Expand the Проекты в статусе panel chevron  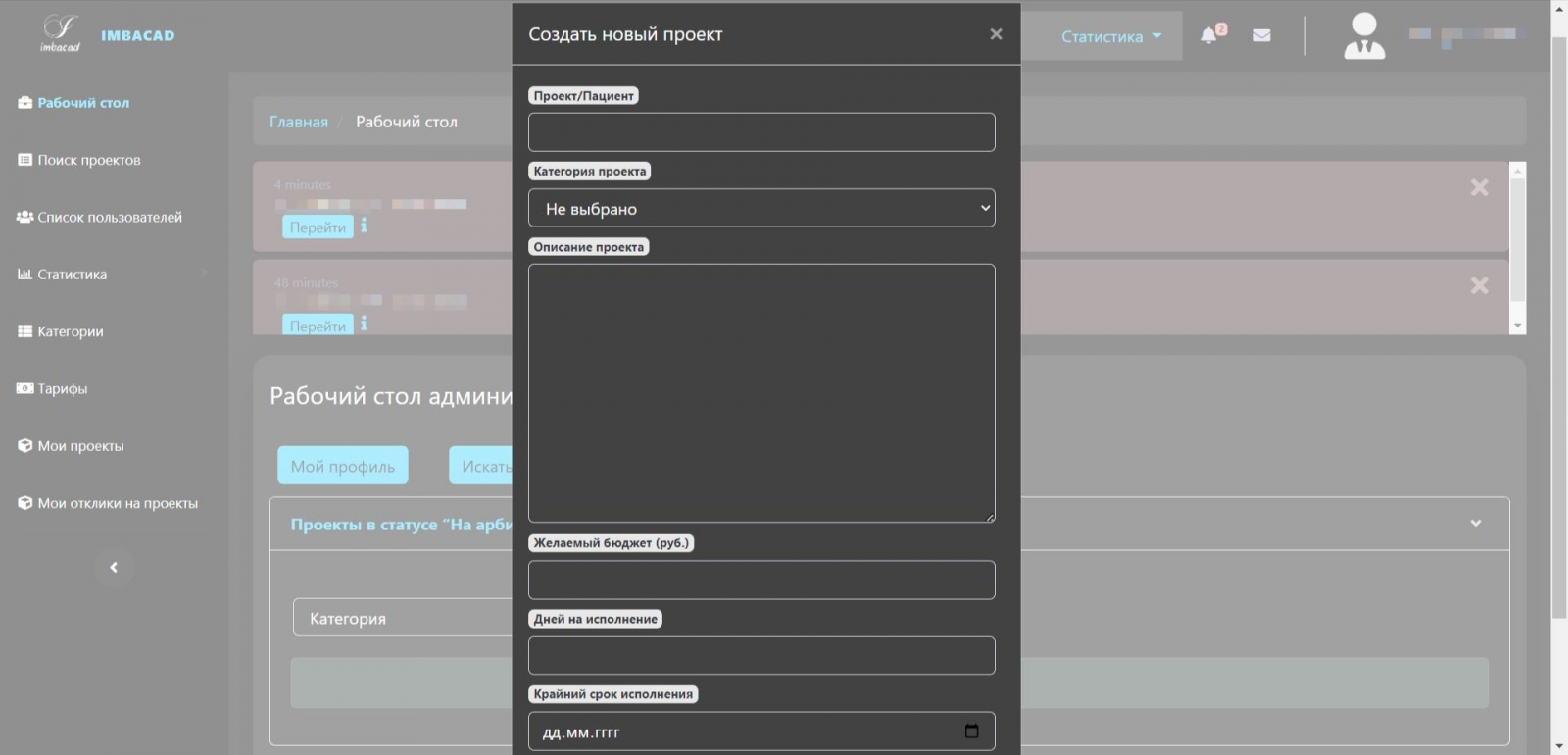[1475, 524]
